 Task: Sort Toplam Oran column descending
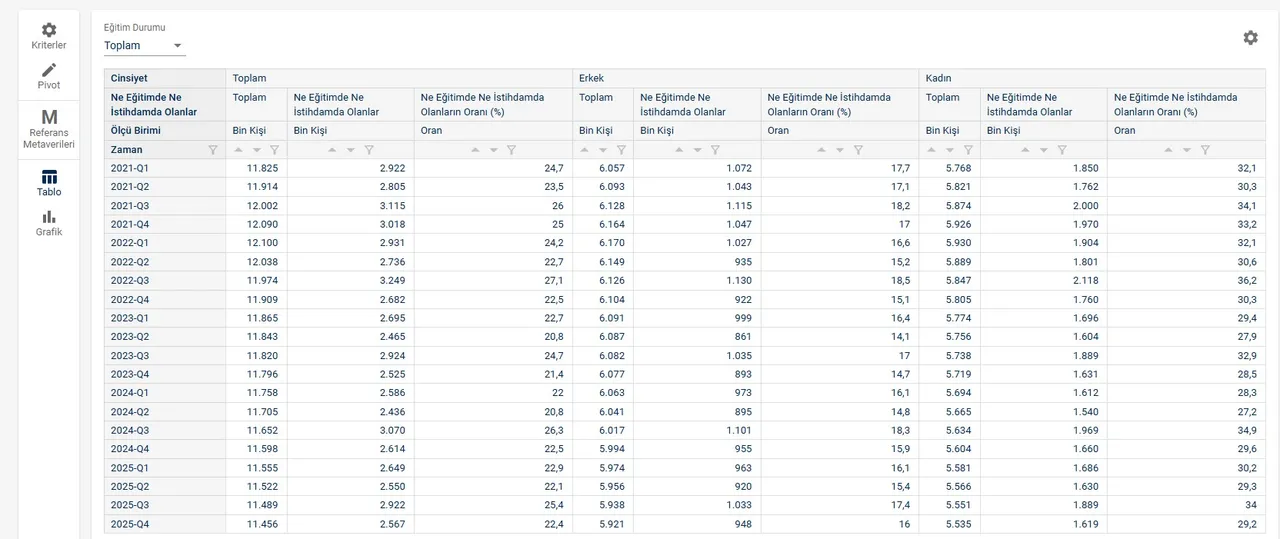pos(493,150)
